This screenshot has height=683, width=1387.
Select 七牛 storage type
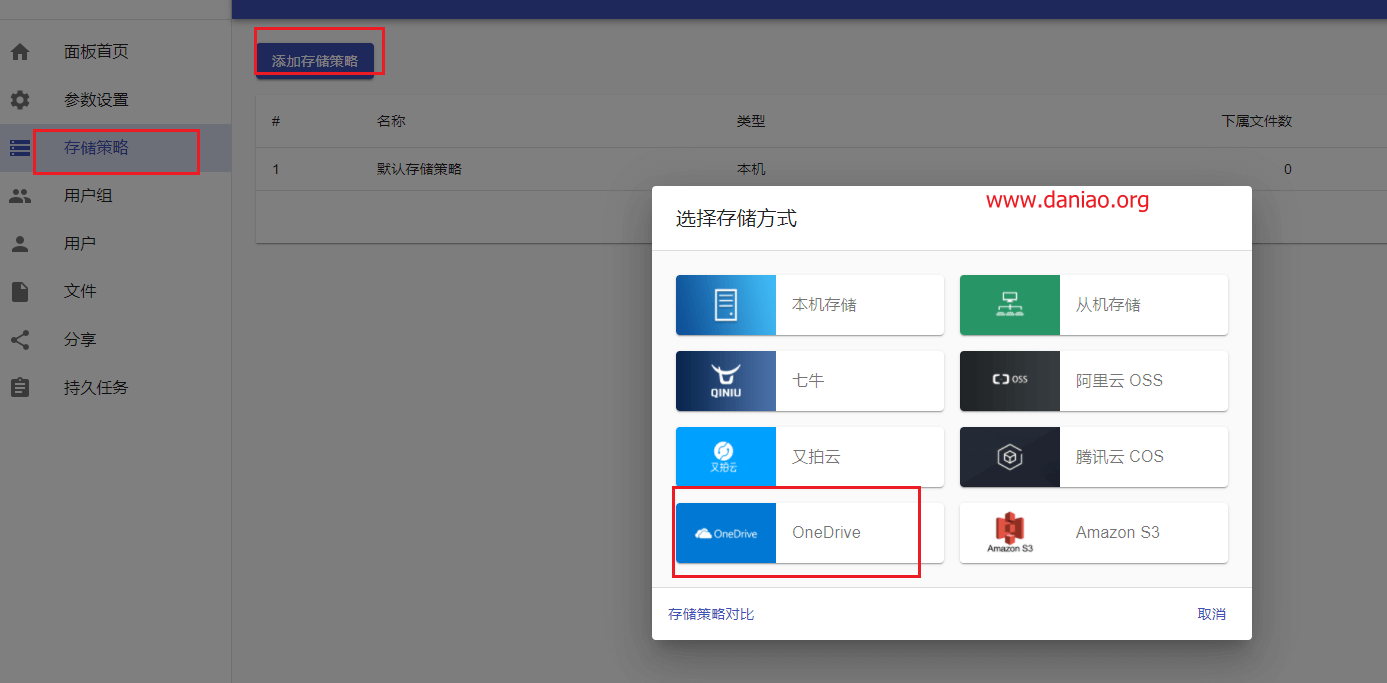(x=810, y=381)
